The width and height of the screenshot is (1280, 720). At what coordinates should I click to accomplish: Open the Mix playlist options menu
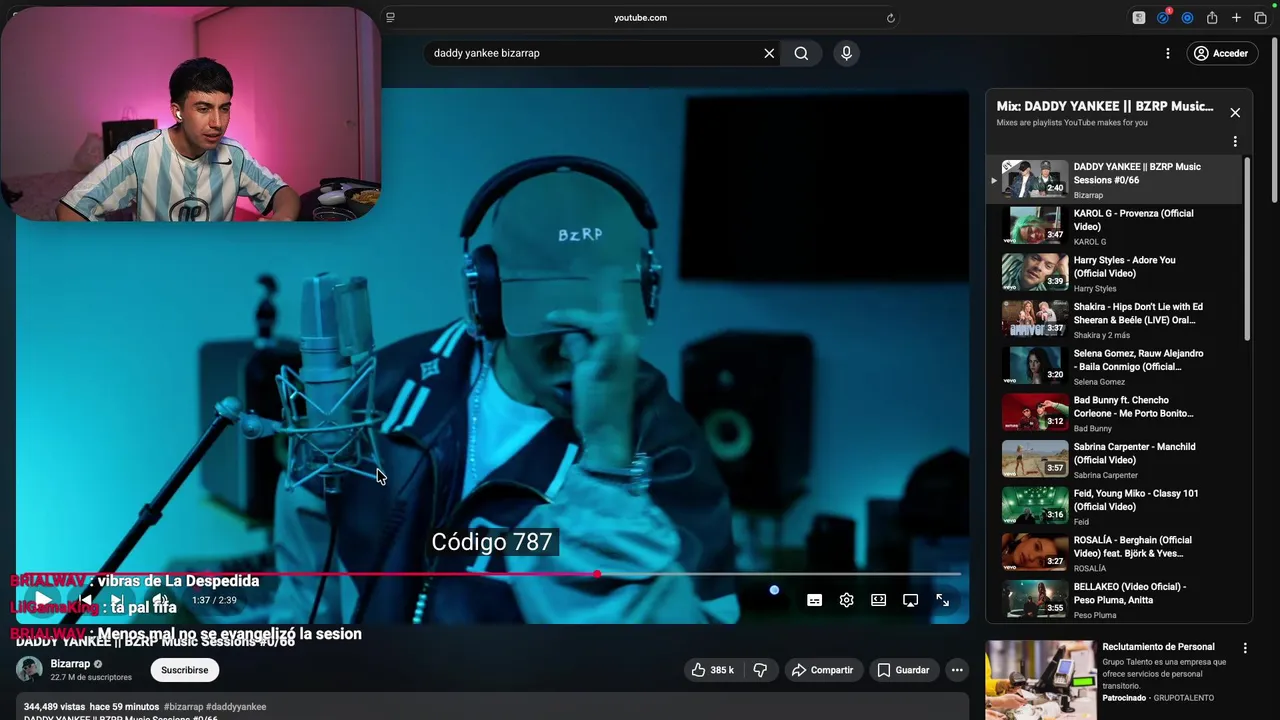tap(1235, 141)
